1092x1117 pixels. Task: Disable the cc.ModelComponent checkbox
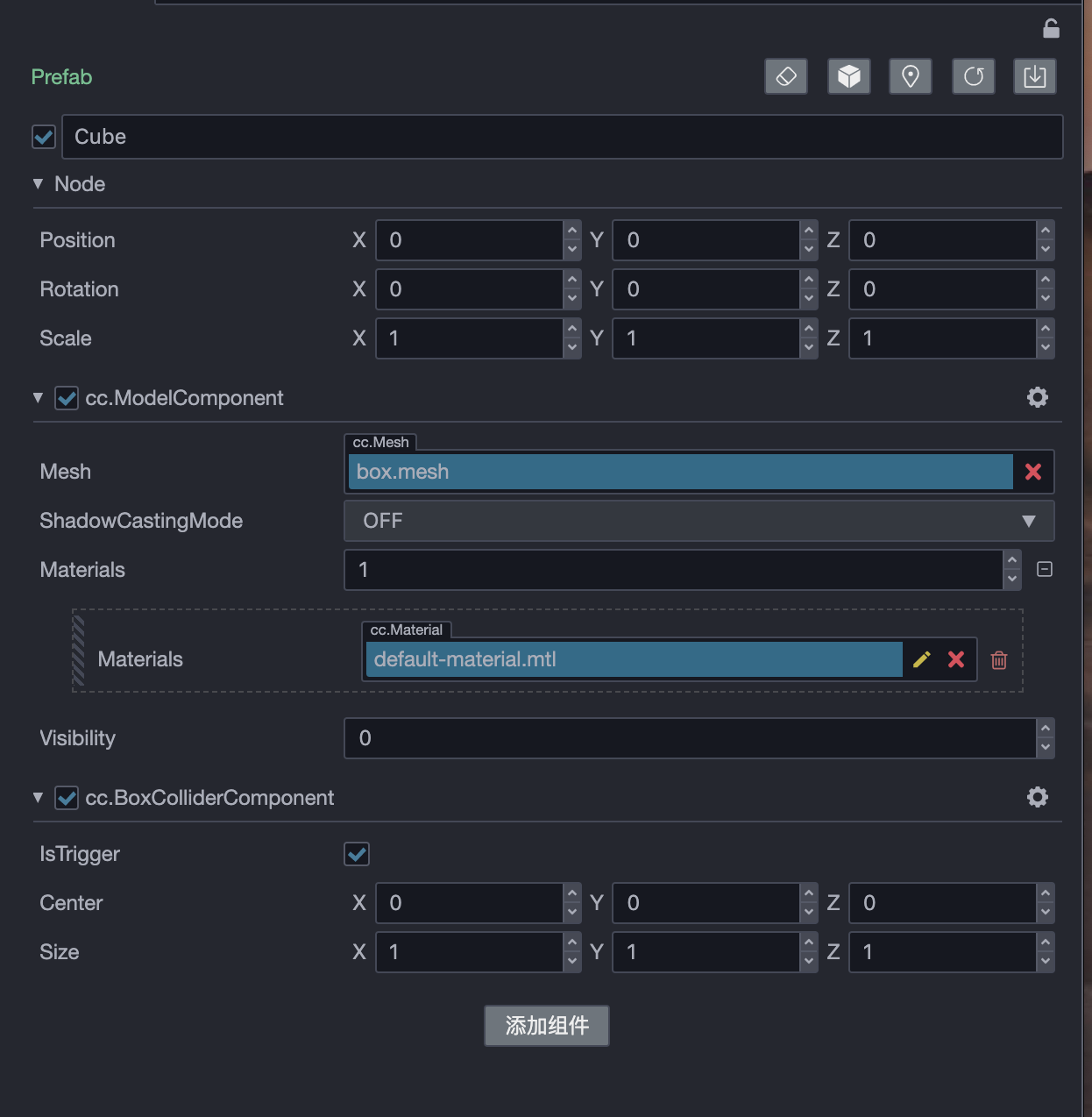67,398
